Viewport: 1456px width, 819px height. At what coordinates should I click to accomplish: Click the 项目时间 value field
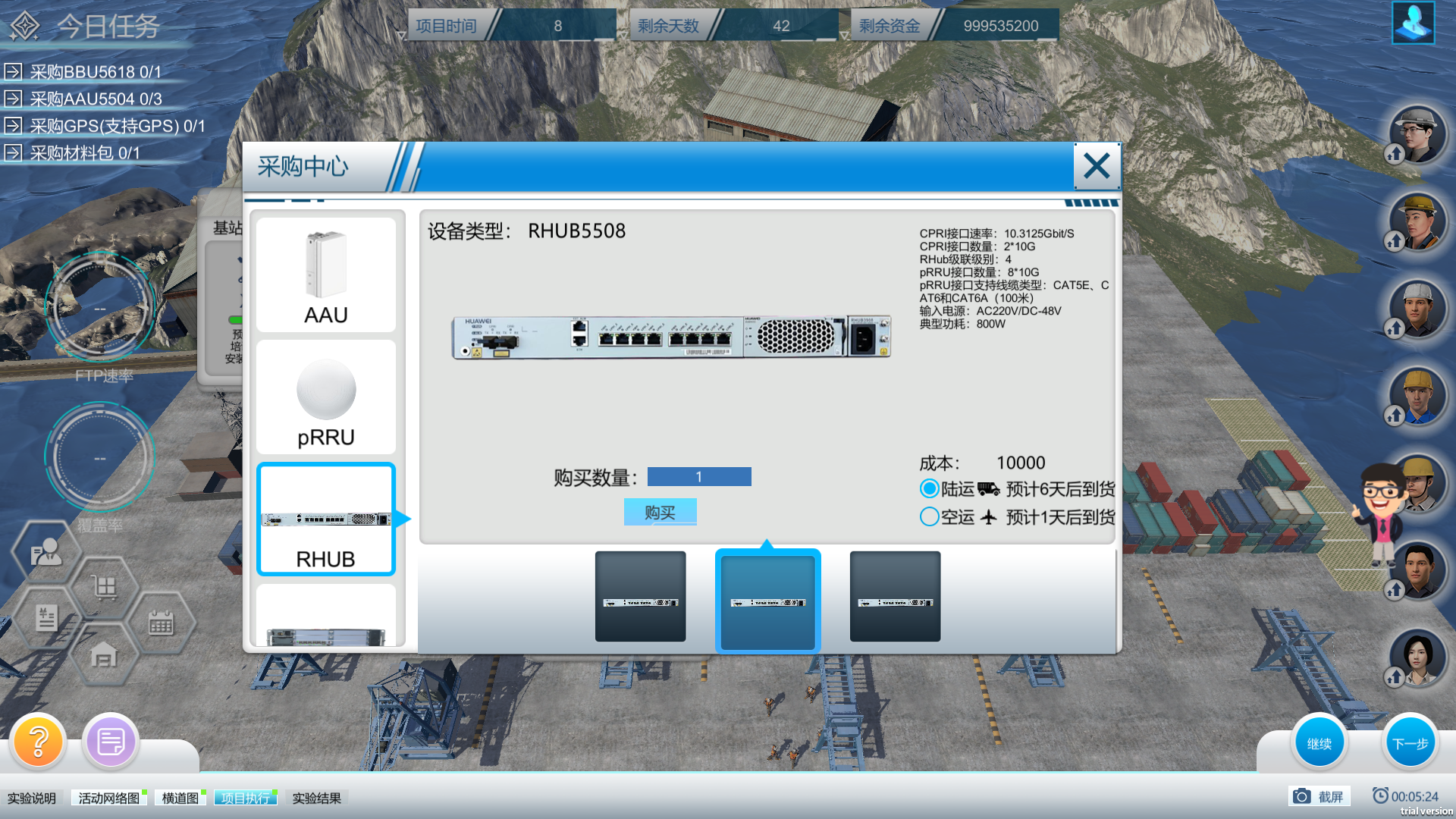click(557, 26)
